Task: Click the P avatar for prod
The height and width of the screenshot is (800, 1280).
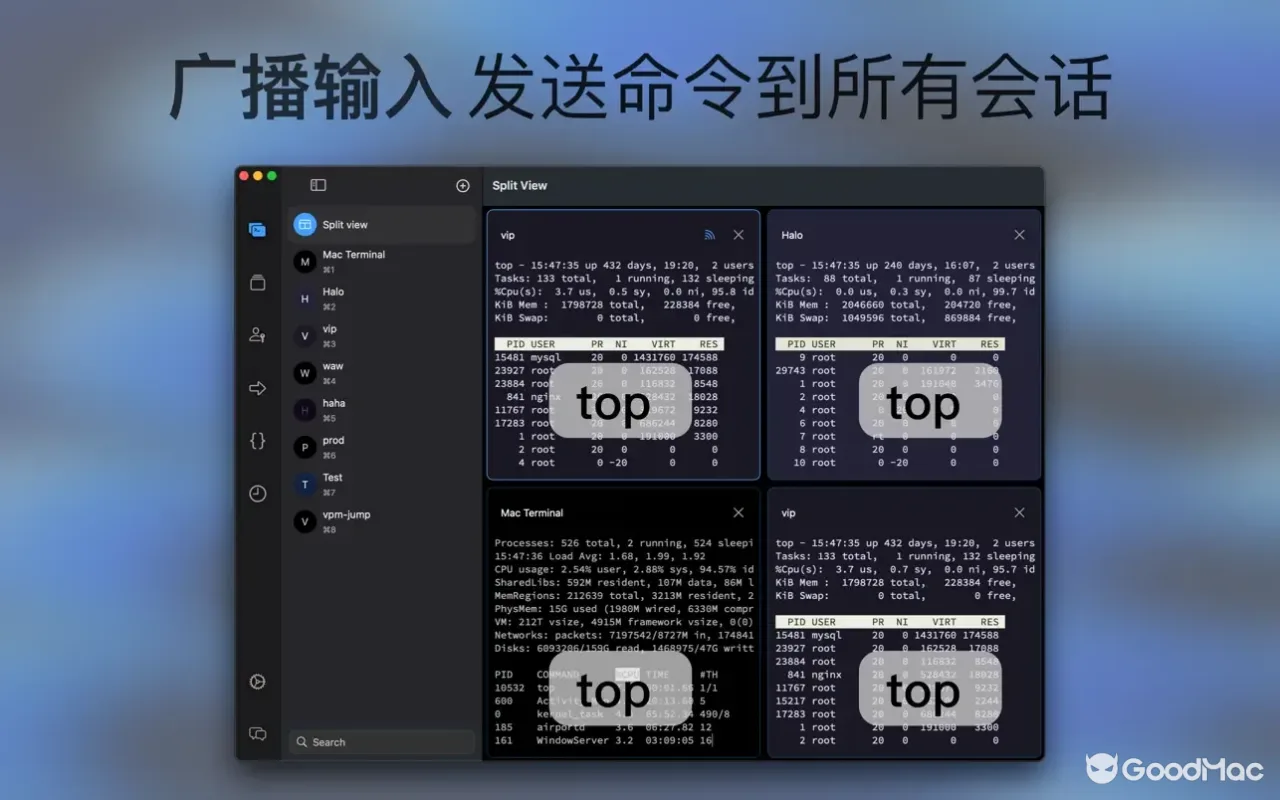Action: click(305, 447)
